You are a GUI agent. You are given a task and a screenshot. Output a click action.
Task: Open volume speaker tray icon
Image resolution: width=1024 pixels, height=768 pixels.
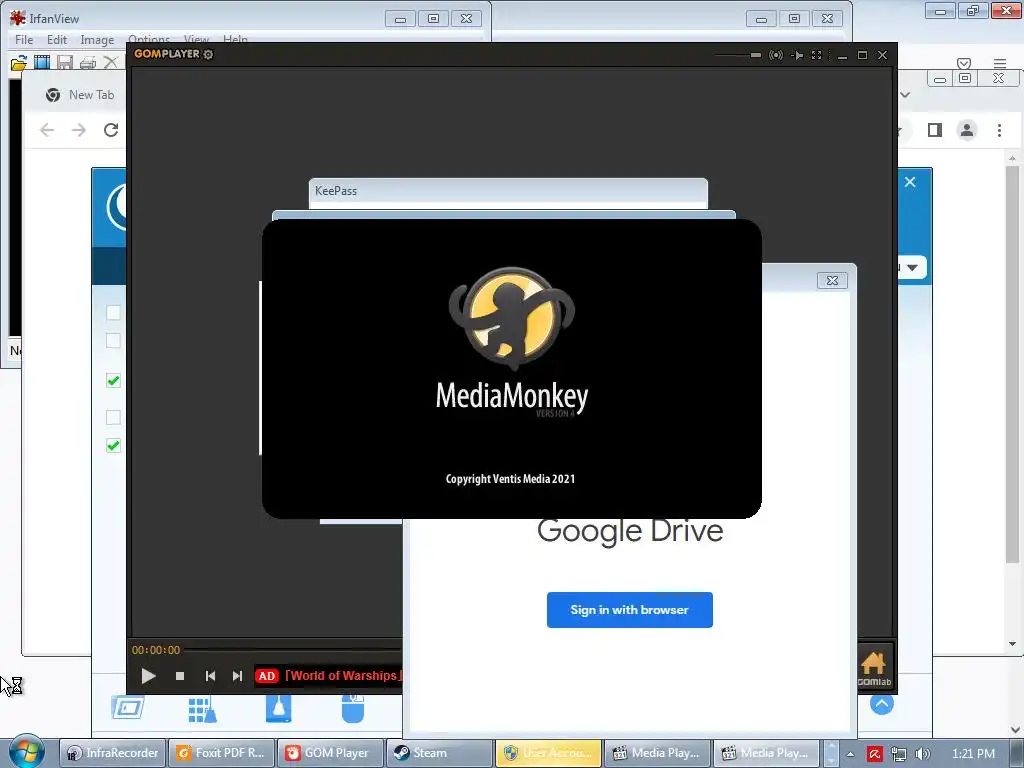tap(922, 754)
